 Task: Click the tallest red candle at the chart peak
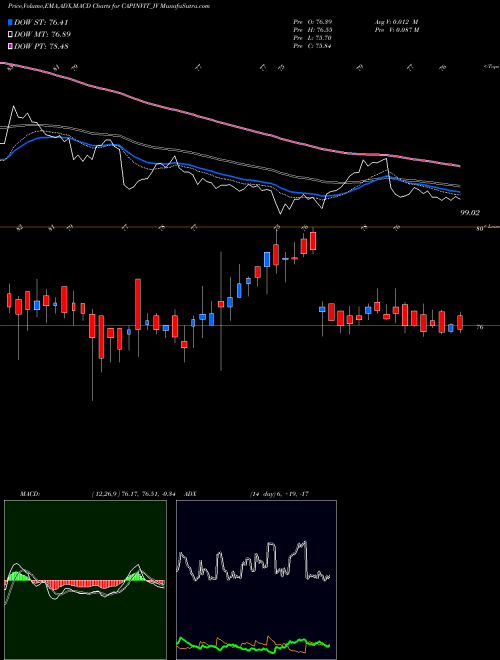point(313,241)
